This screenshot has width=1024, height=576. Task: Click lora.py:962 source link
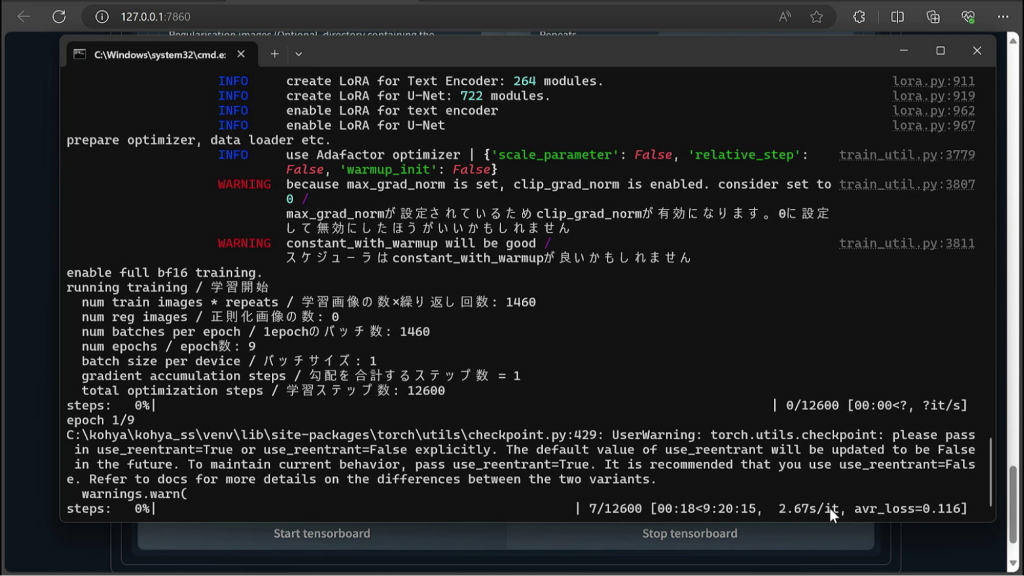[934, 111]
